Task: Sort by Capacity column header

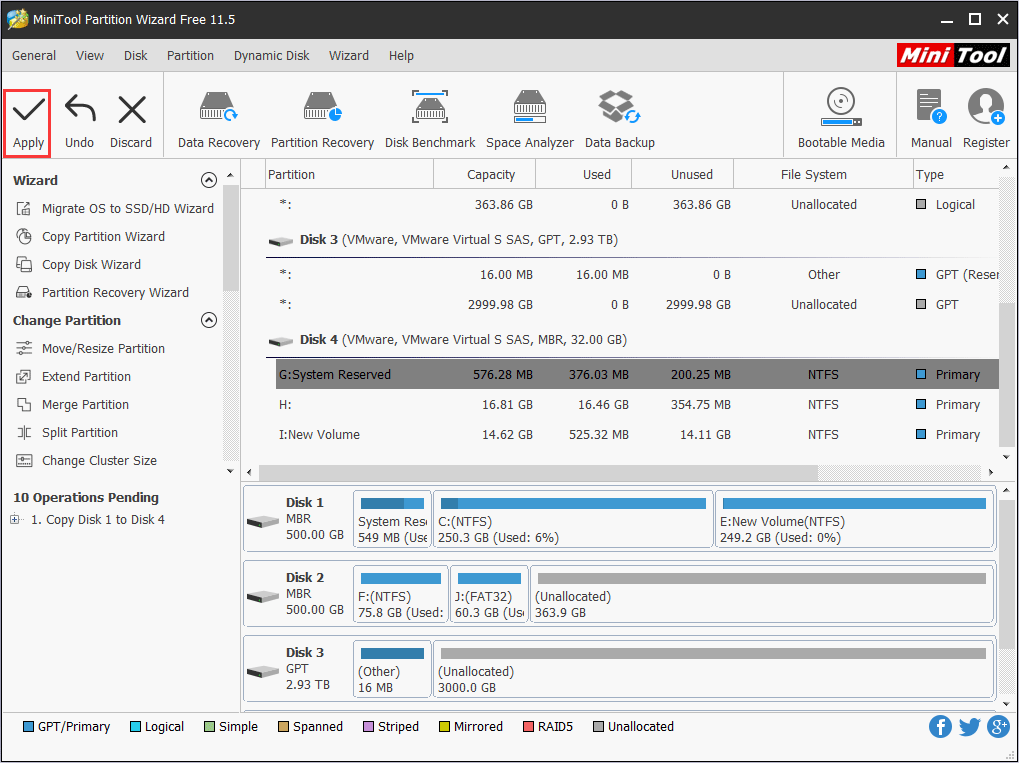Action: [x=485, y=174]
